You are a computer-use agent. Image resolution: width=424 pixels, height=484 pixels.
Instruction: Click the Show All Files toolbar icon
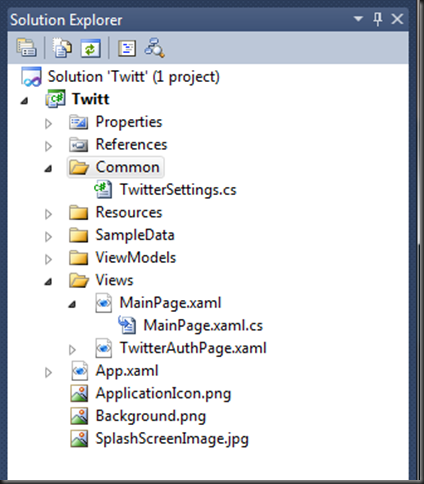pyautogui.click(x=62, y=48)
